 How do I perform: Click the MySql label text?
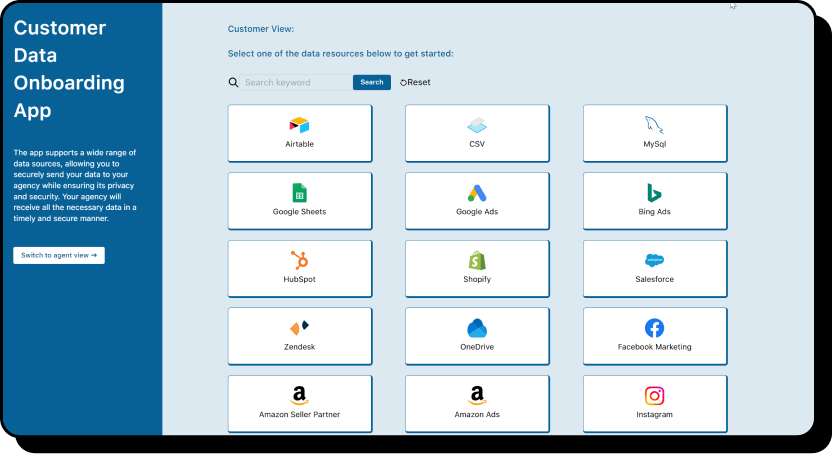pyautogui.click(x=654, y=144)
